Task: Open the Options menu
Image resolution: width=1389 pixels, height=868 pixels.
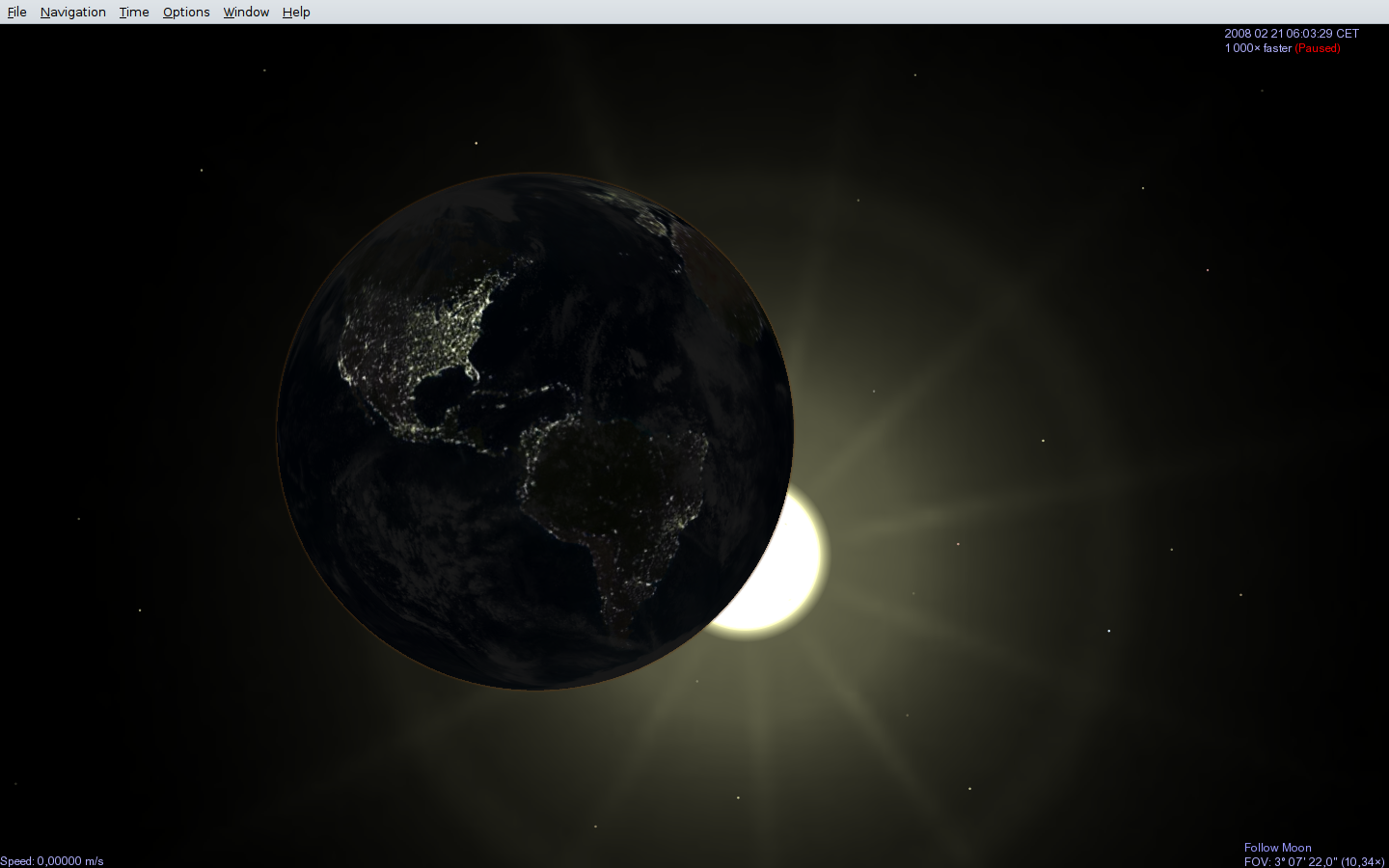Action: 186,13
